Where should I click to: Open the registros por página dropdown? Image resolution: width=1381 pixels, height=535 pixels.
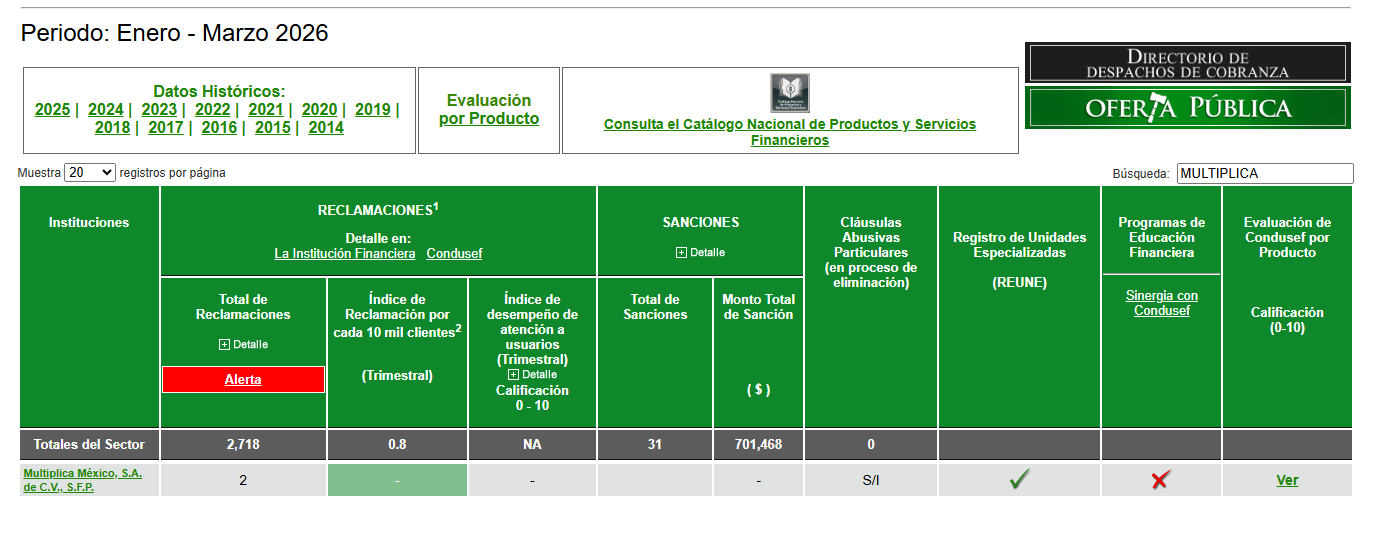pyautogui.click(x=90, y=173)
